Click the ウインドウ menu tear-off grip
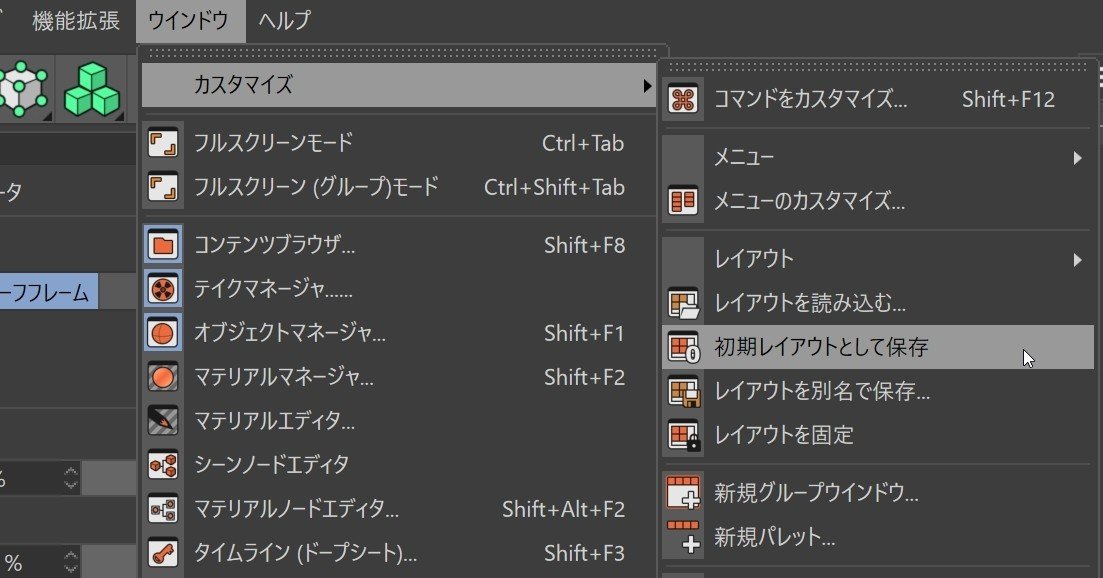 pyautogui.click(x=403, y=53)
